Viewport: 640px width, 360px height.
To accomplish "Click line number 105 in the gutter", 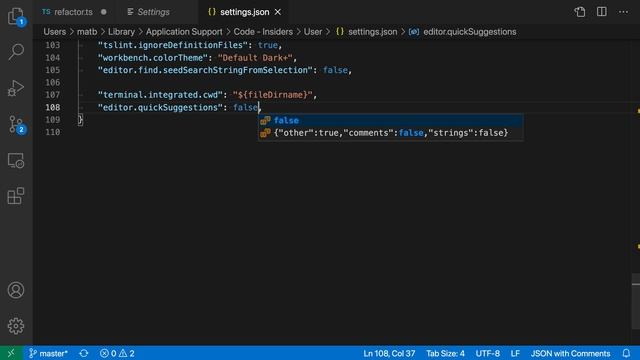I will [x=53, y=70].
